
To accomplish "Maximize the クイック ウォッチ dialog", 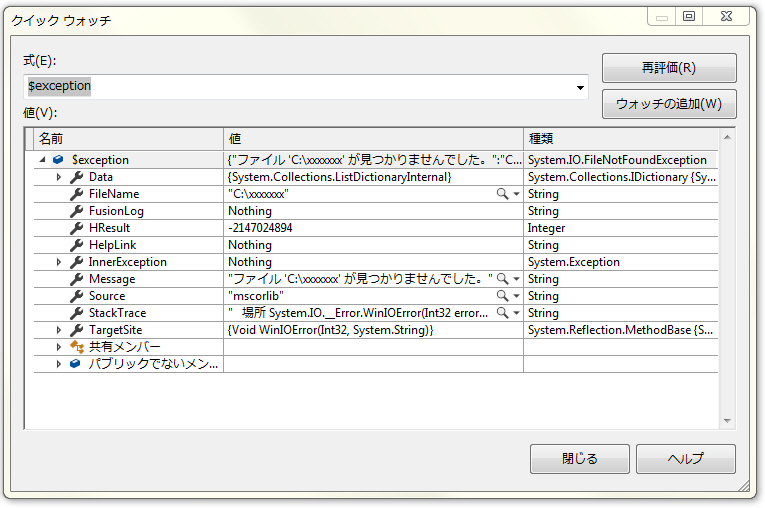I will (688, 16).
